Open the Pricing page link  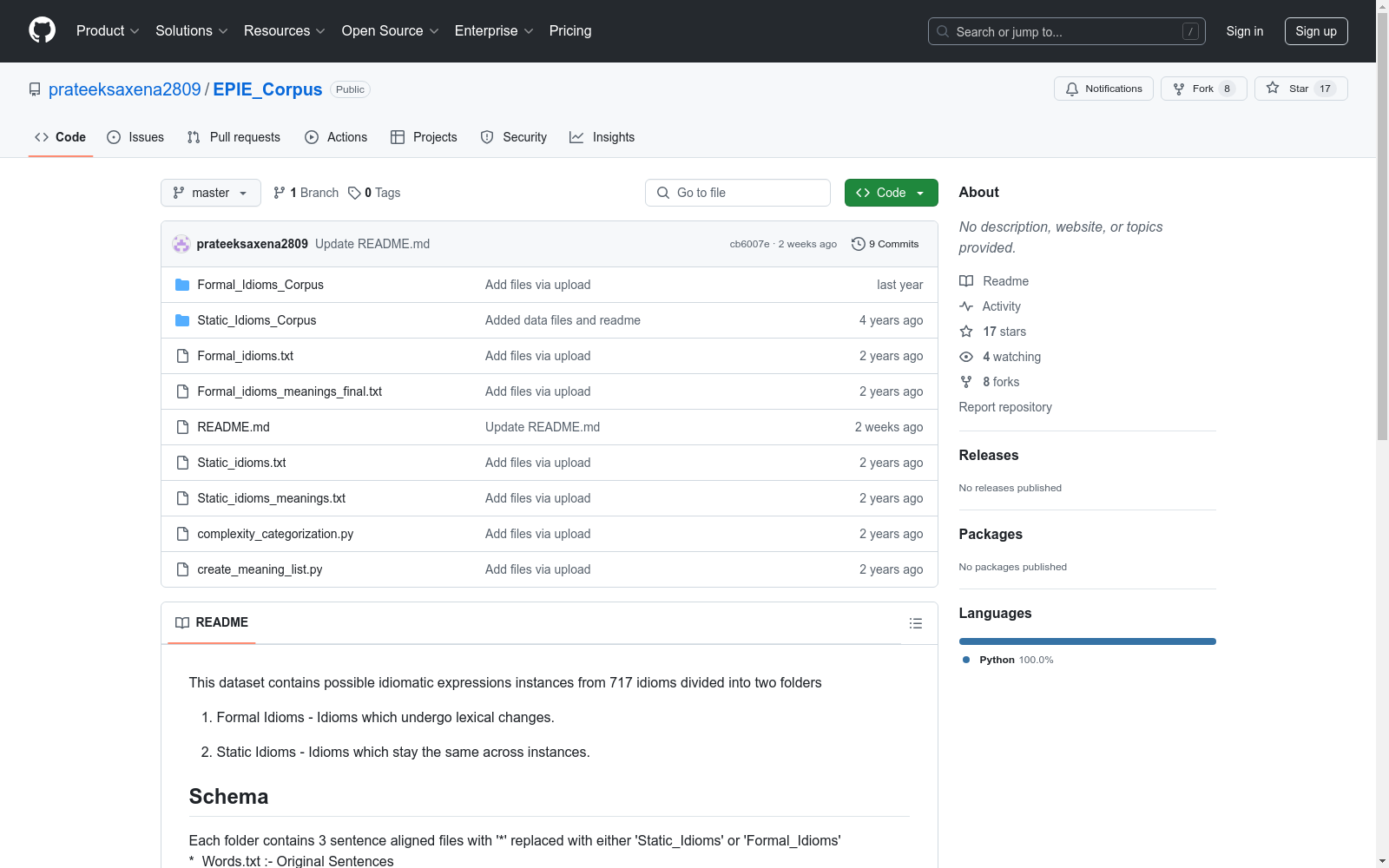click(x=570, y=31)
